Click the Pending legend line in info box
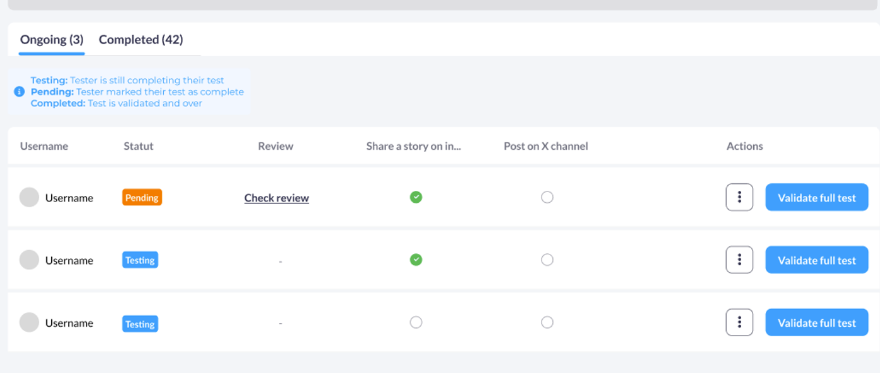Viewport: 880px width, 373px height. pyautogui.click(x=137, y=92)
